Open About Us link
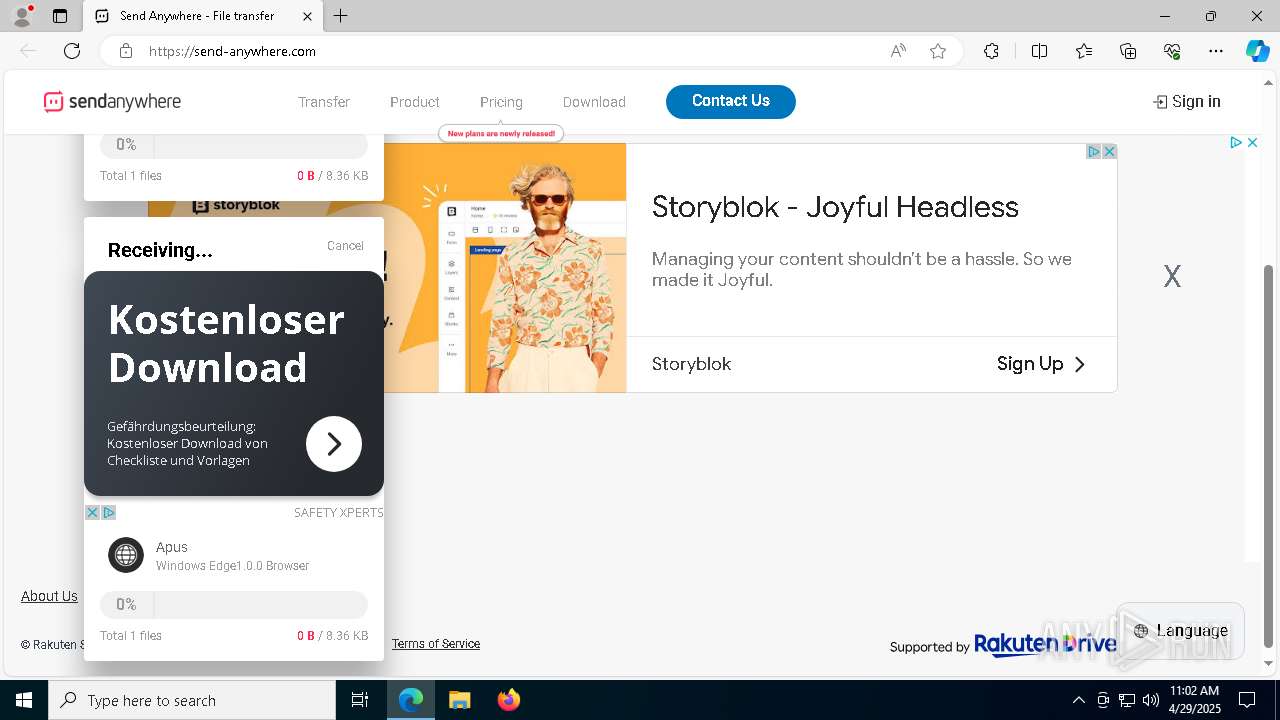This screenshot has height=720, width=1280. tap(49, 596)
